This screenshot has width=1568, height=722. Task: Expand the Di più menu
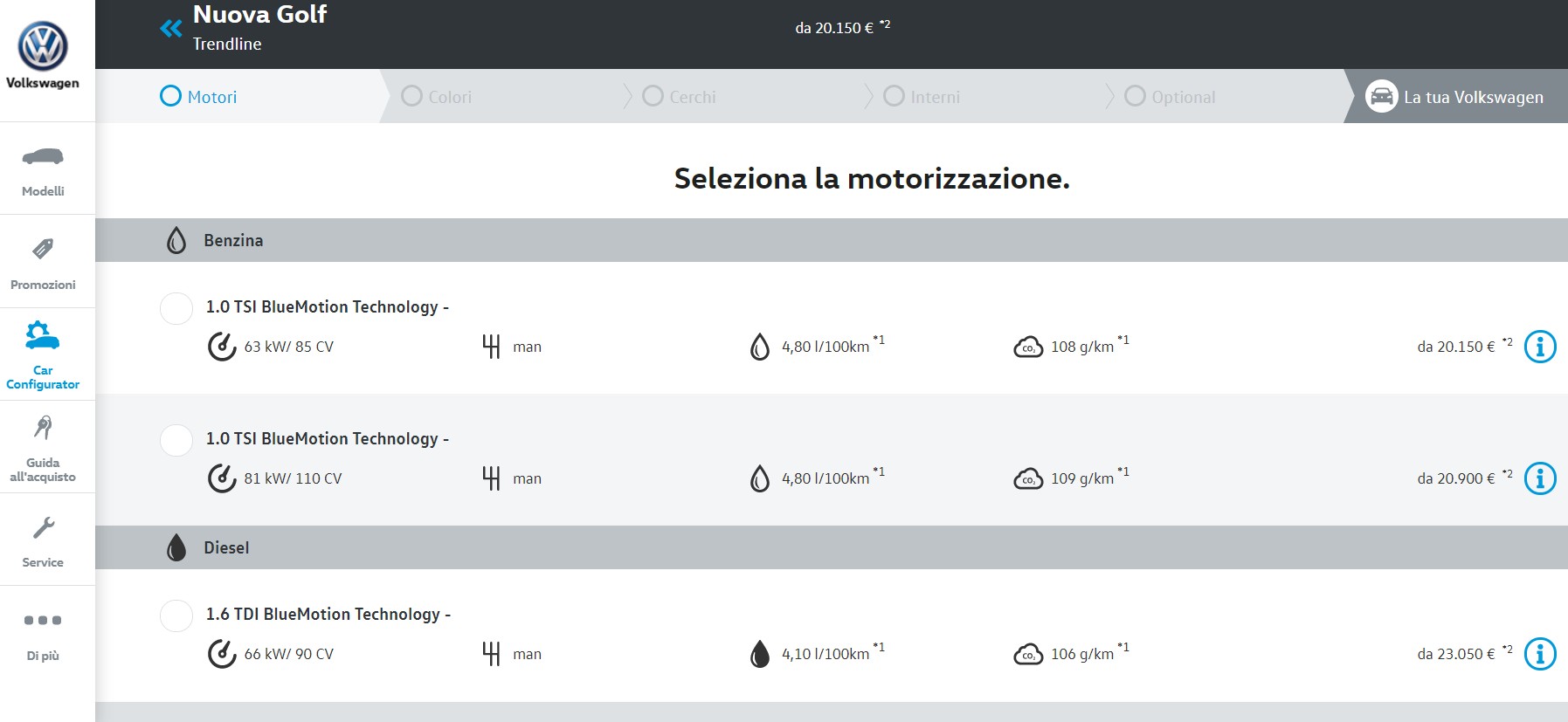pyautogui.click(x=43, y=621)
